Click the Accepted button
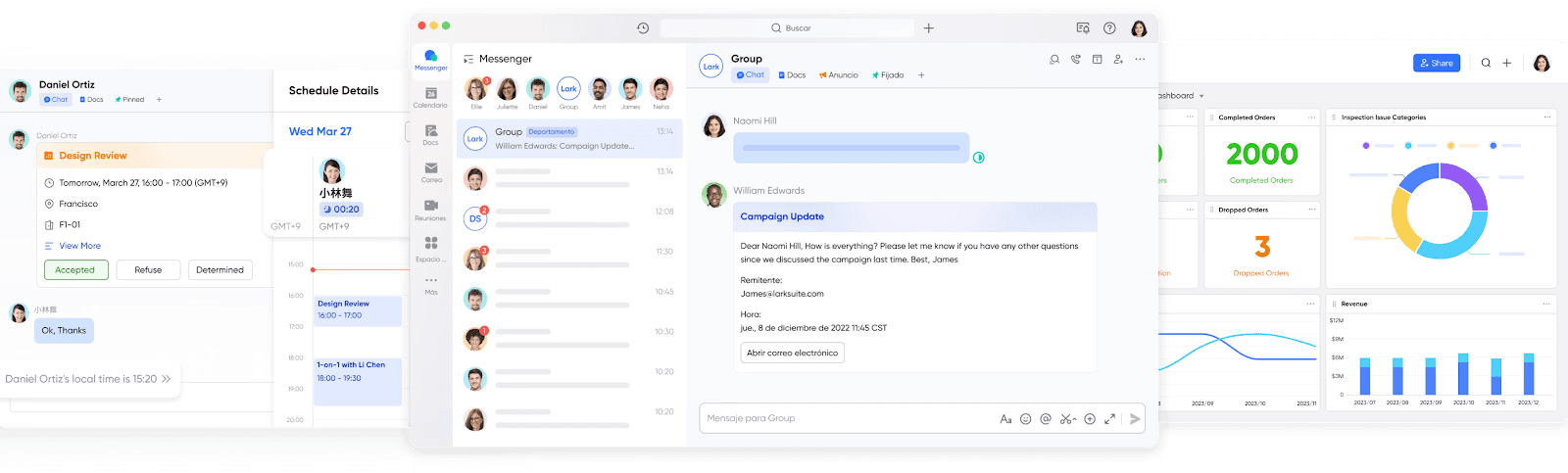The width and height of the screenshot is (1568, 473). [x=75, y=270]
